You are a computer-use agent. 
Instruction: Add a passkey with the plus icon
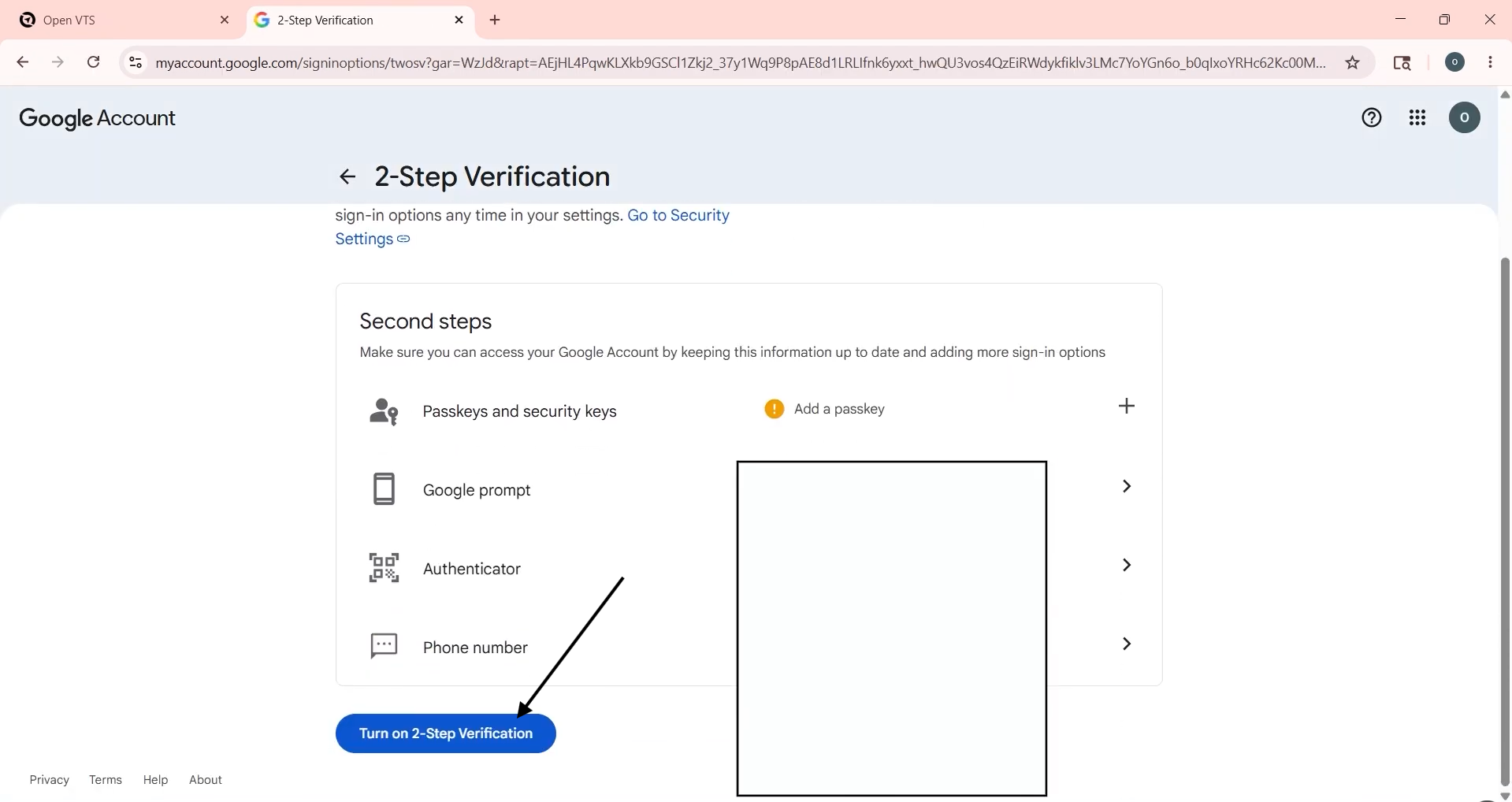1127,407
